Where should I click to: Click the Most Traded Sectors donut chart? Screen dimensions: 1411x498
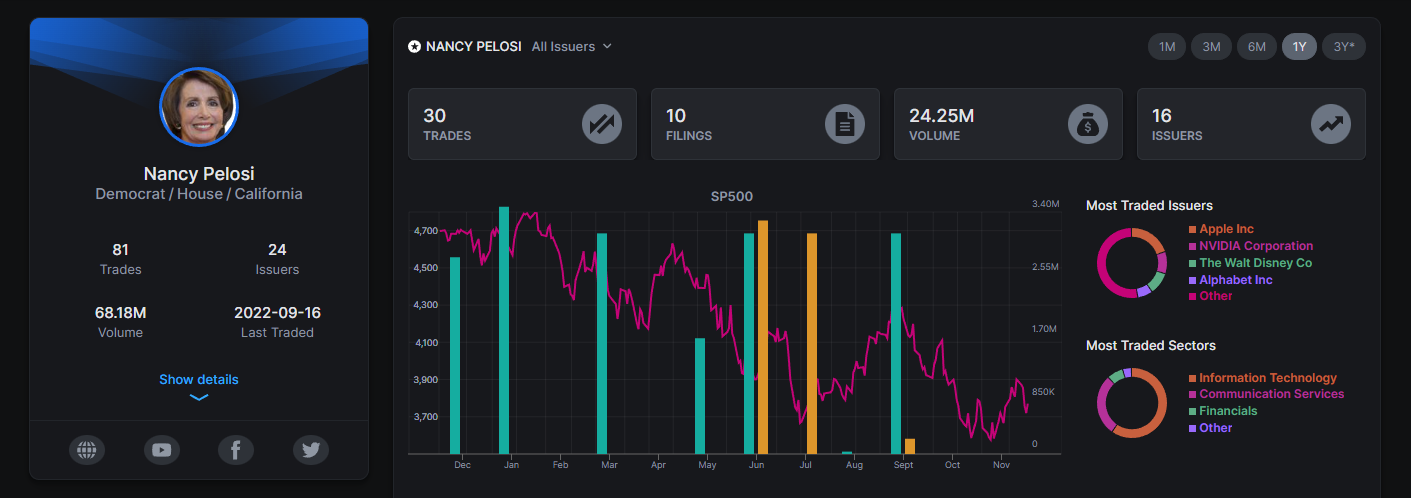click(x=1132, y=402)
